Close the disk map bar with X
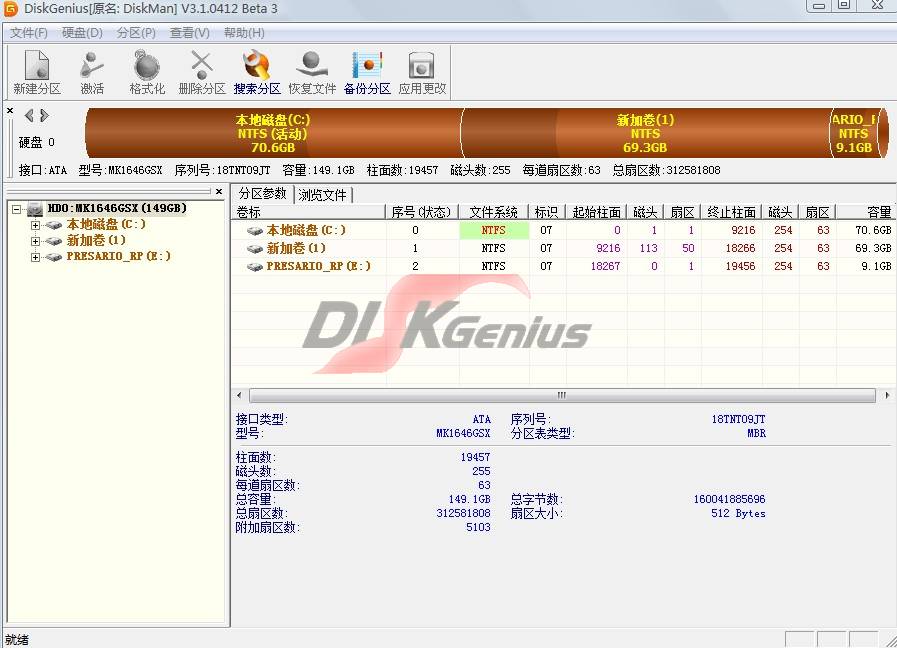 tap(10, 110)
